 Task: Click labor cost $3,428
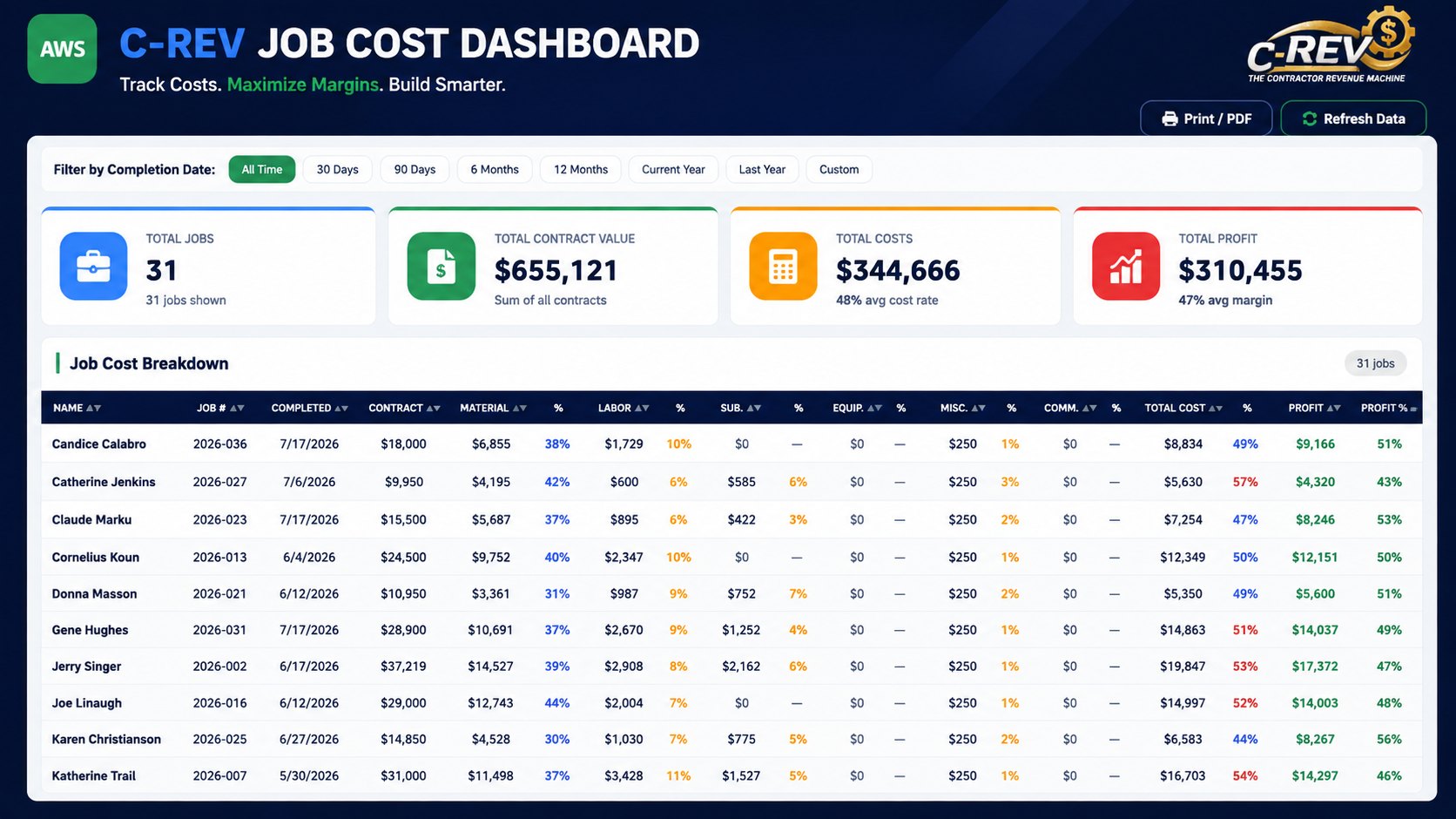click(x=624, y=776)
